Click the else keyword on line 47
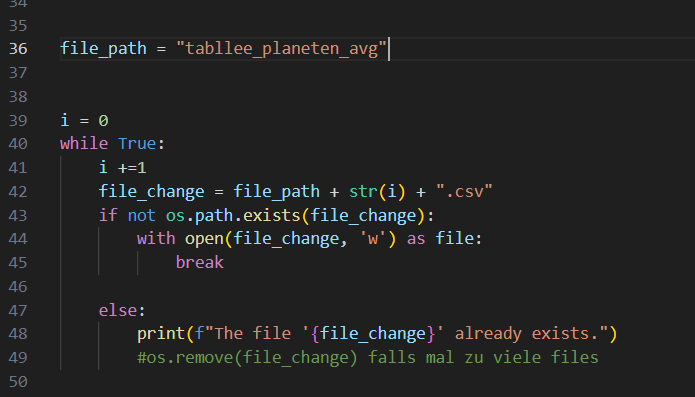The width and height of the screenshot is (695, 397). pos(118,311)
